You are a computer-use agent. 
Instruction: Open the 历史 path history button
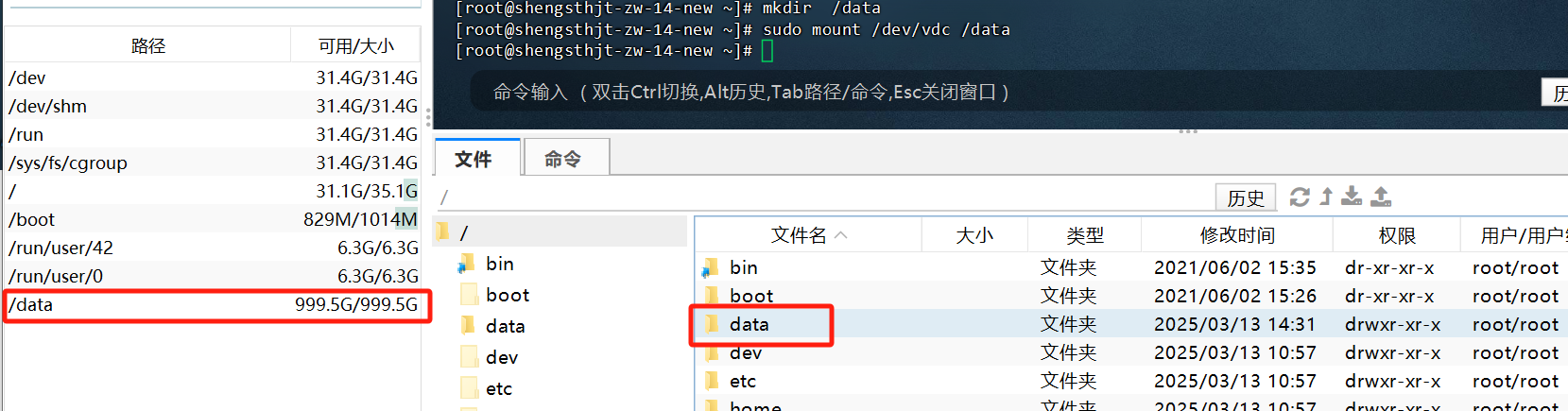click(1245, 197)
